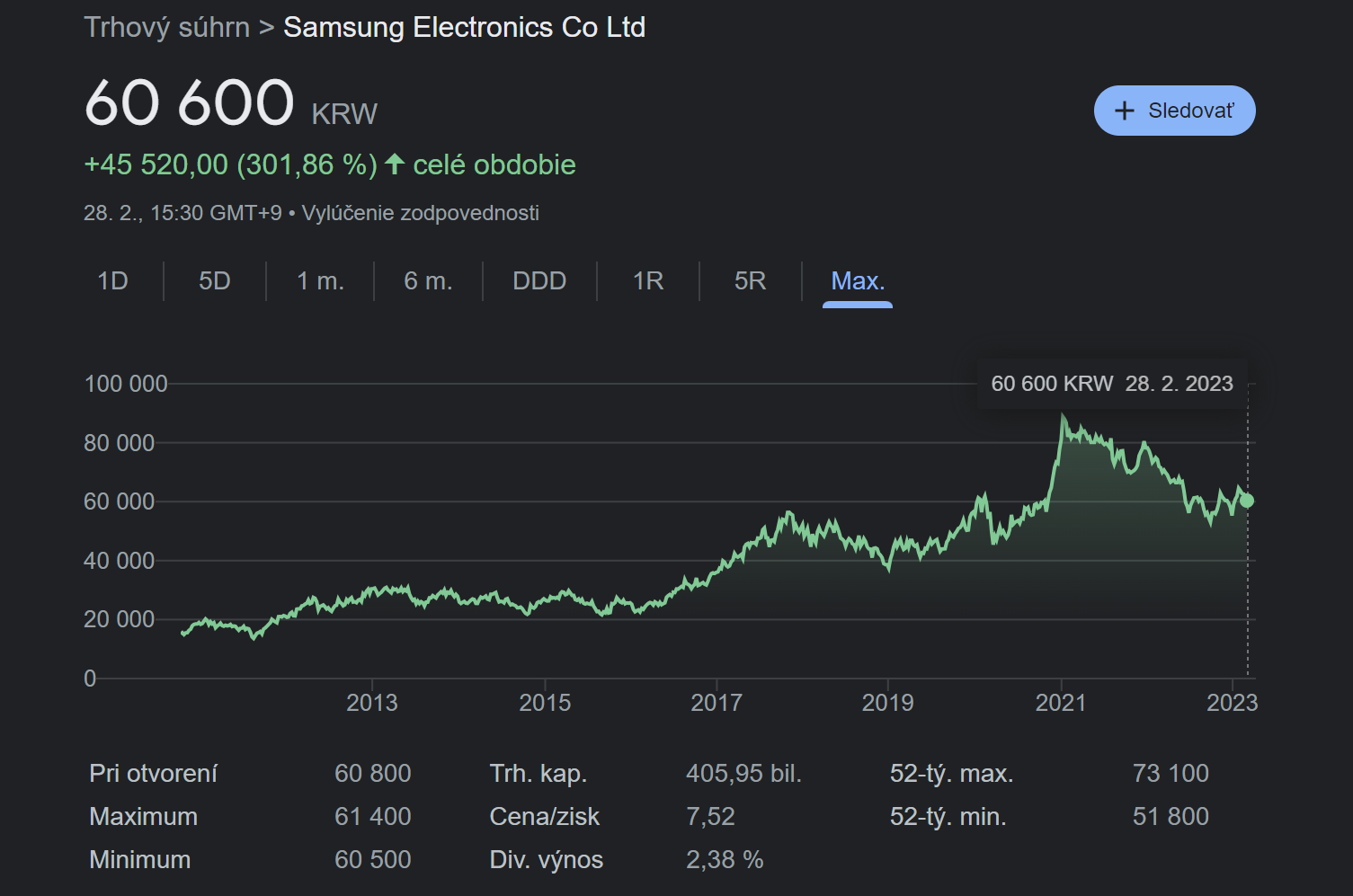Click the 60 600 KRW chart tooltip
The width and height of the screenshot is (1353, 896).
click(x=1111, y=384)
